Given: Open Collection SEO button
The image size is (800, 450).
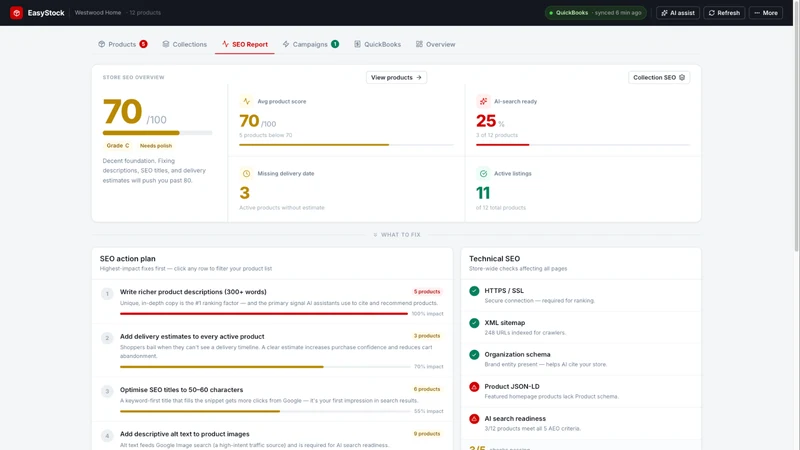Looking at the screenshot, I should (659, 78).
